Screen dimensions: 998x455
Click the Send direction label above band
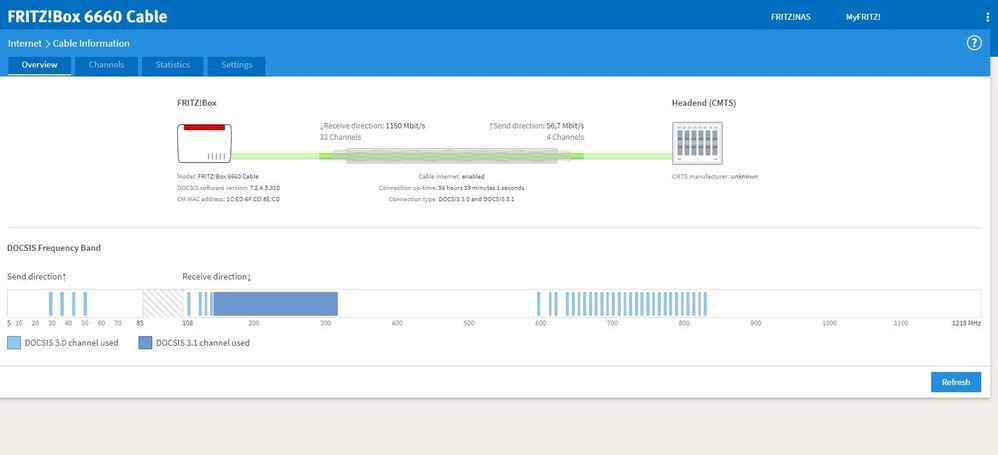pos(37,277)
